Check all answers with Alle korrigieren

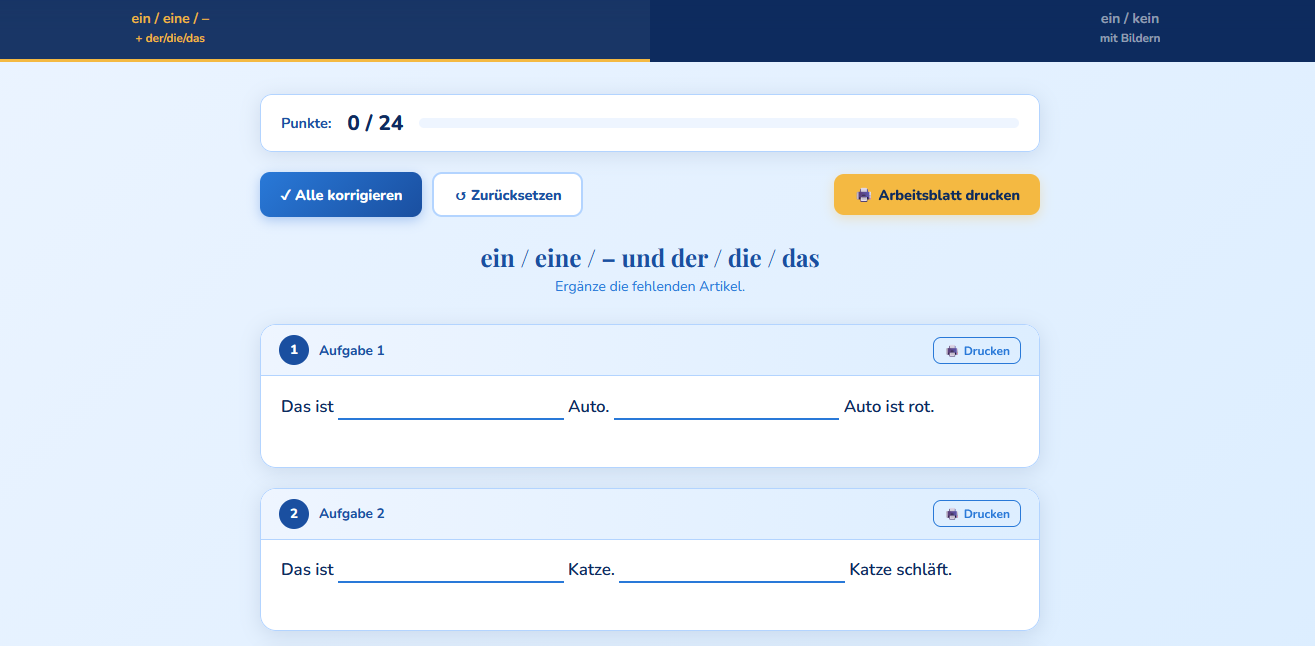[341, 195]
